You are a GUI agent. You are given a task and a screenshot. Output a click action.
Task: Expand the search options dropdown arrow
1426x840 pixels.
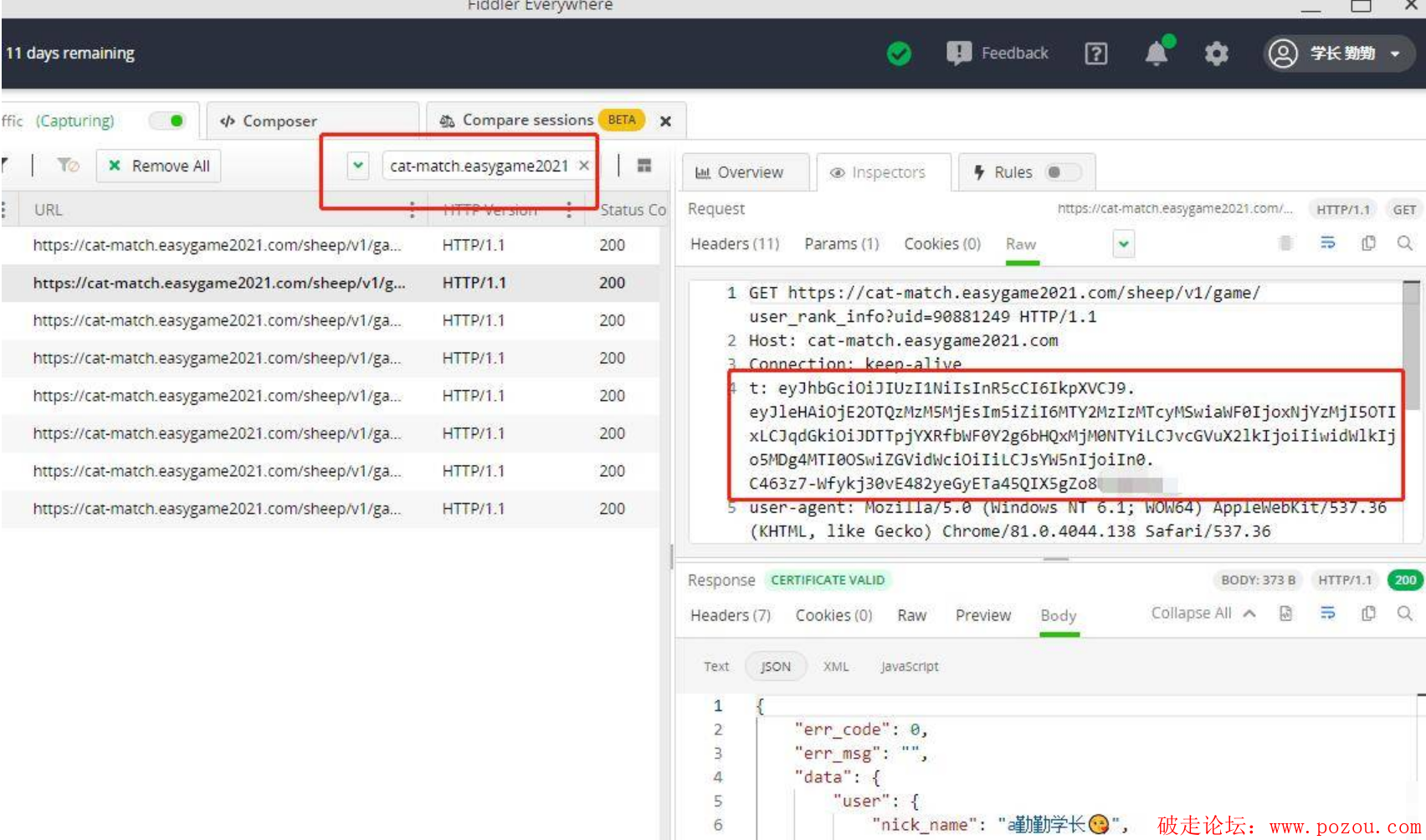(358, 166)
